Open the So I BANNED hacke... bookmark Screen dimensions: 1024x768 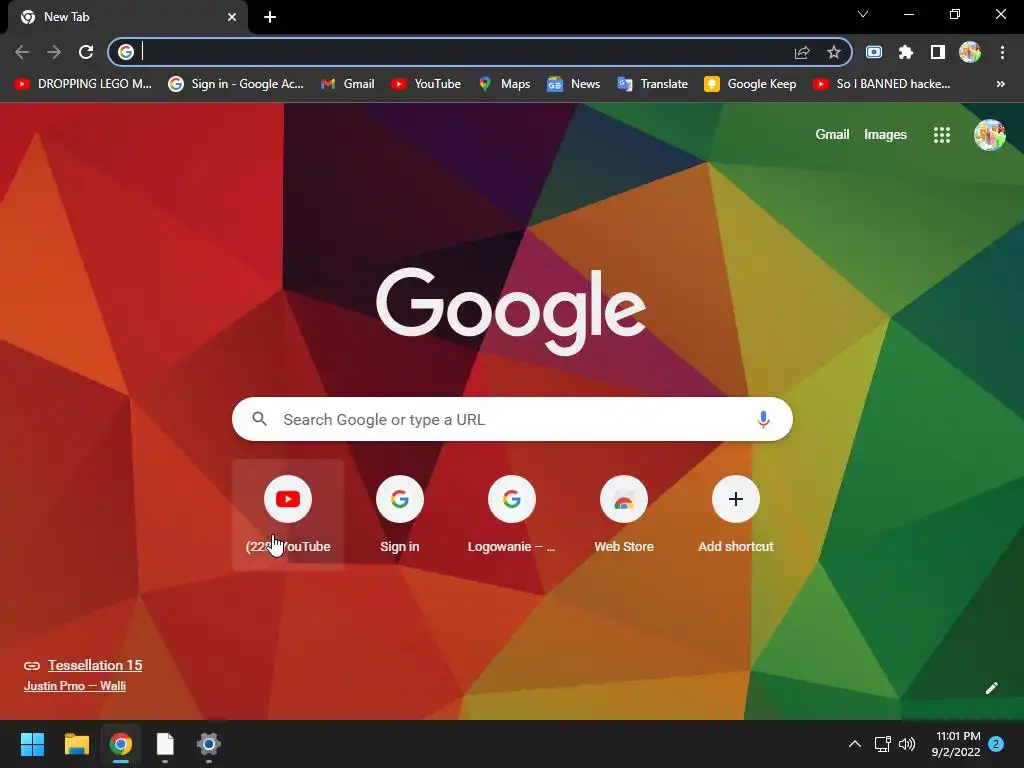pyautogui.click(x=882, y=84)
